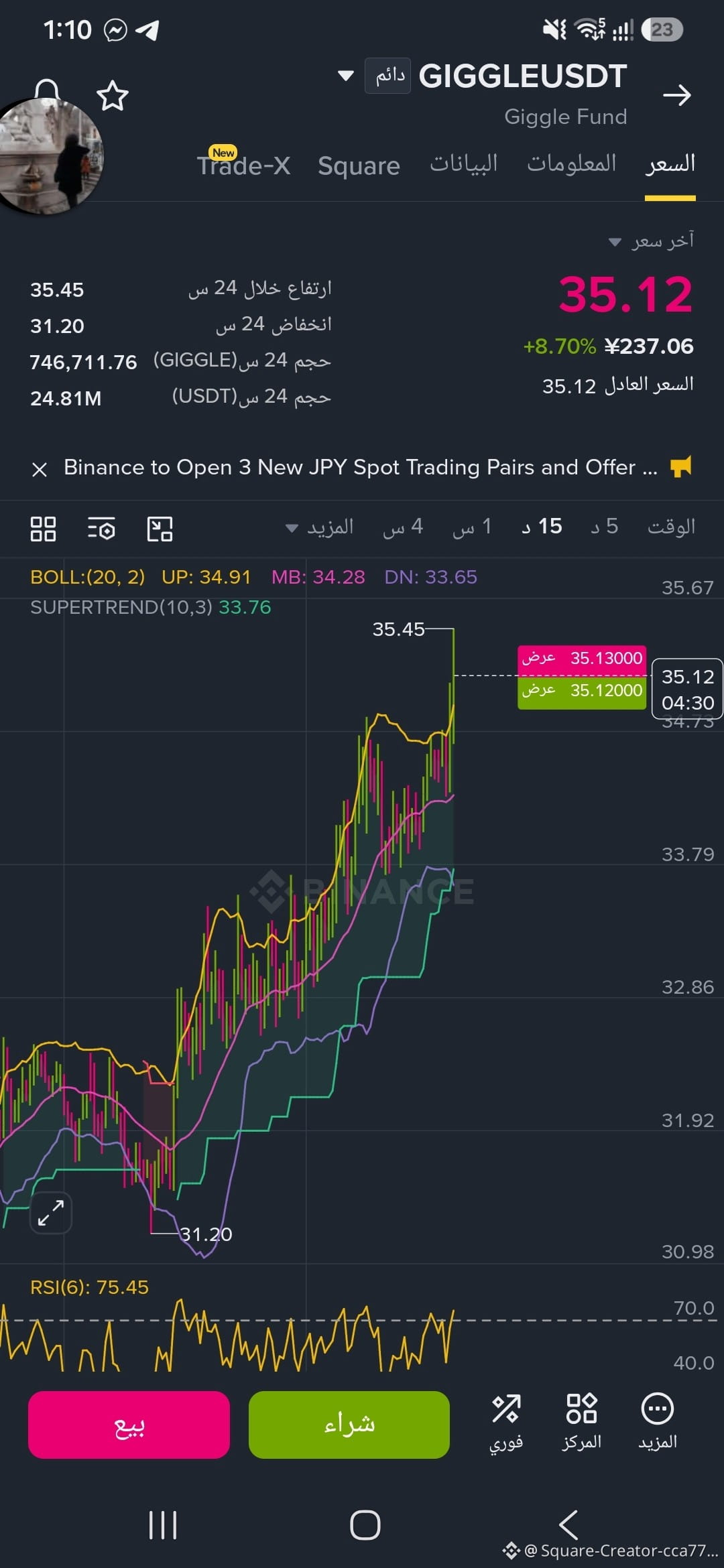Expand chart to fullscreen with arrows icon

click(51, 1213)
